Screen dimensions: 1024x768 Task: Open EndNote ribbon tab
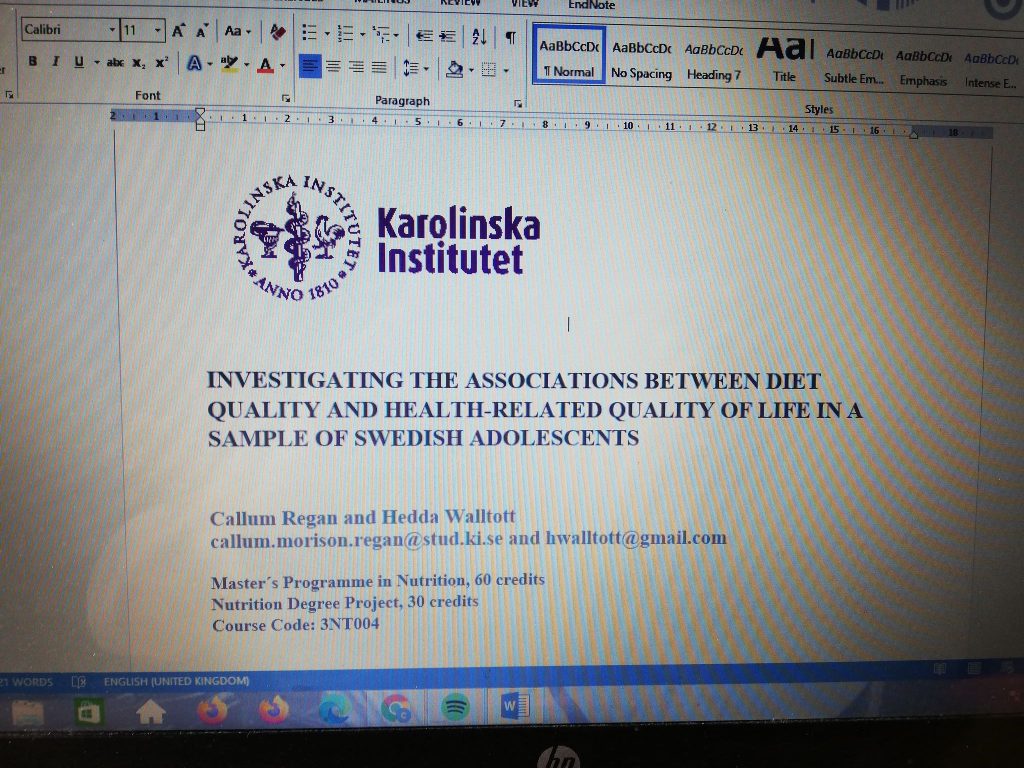(591, 5)
